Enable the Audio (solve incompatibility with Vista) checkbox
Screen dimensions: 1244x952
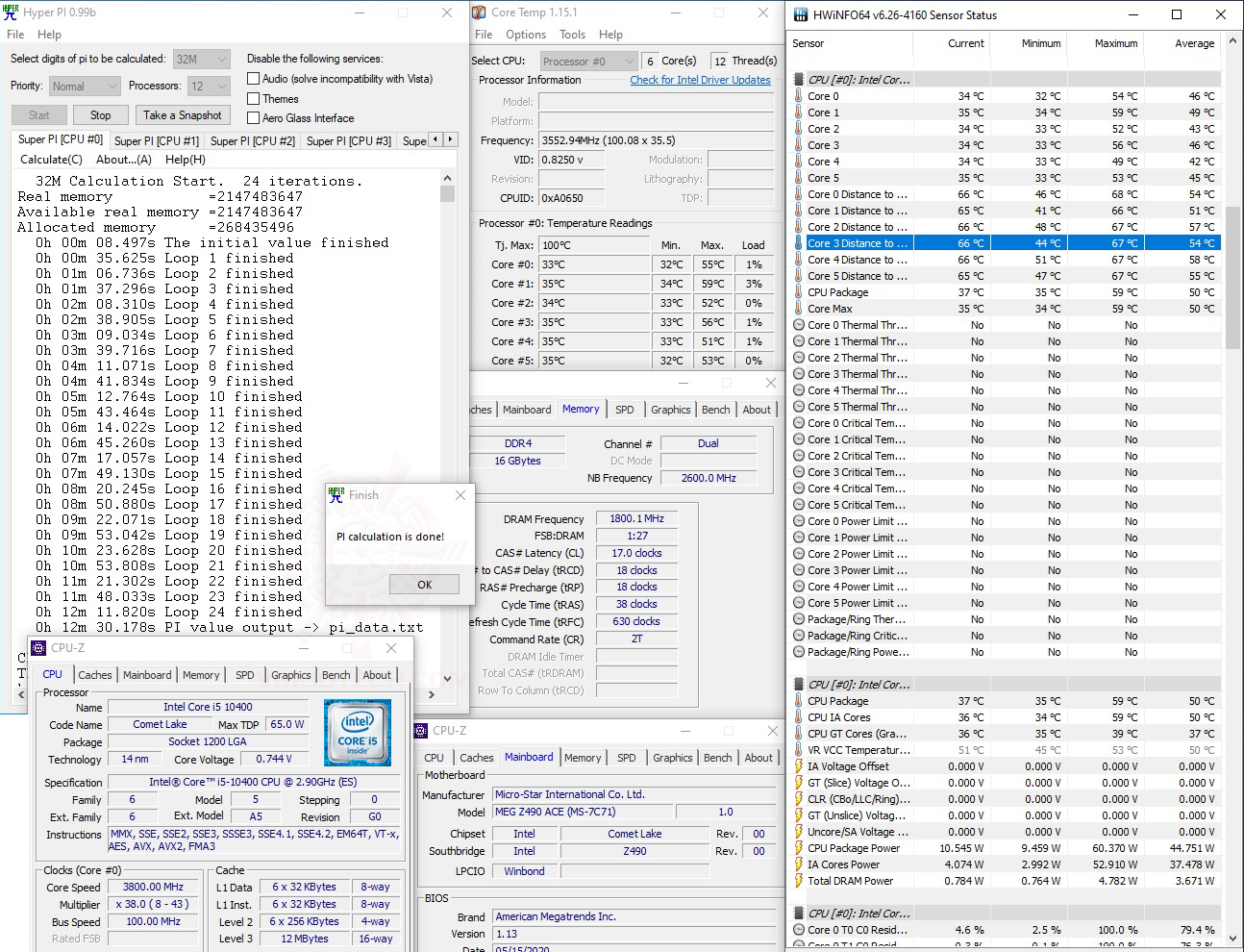[x=254, y=79]
